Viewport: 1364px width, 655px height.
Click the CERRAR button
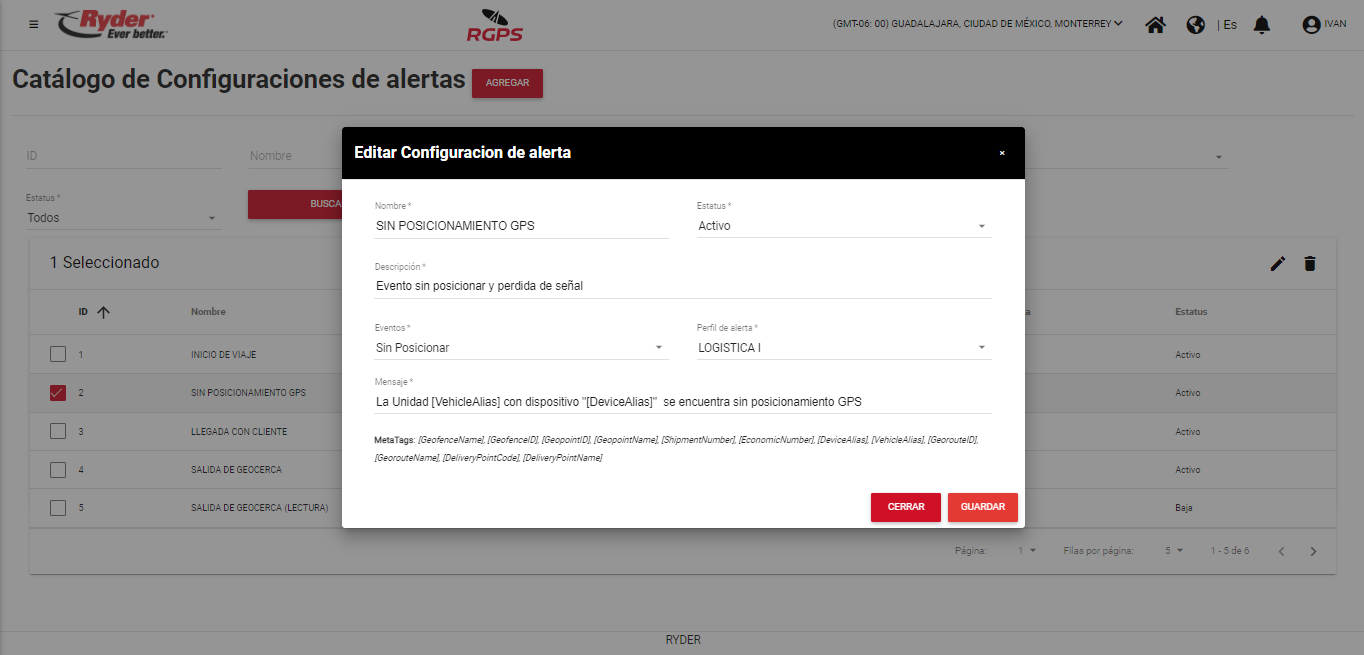coord(905,507)
